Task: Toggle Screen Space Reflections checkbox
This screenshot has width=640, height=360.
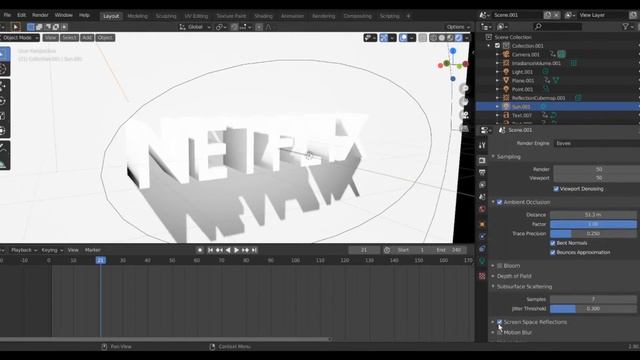Action: [x=500, y=322]
